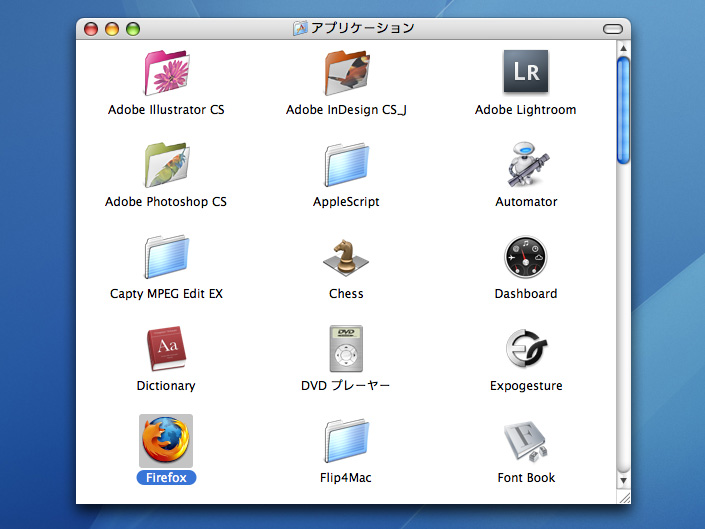Select the Adobe InDesign CS_J folder
Screen dimensions: 705x529
click(346, 73)
